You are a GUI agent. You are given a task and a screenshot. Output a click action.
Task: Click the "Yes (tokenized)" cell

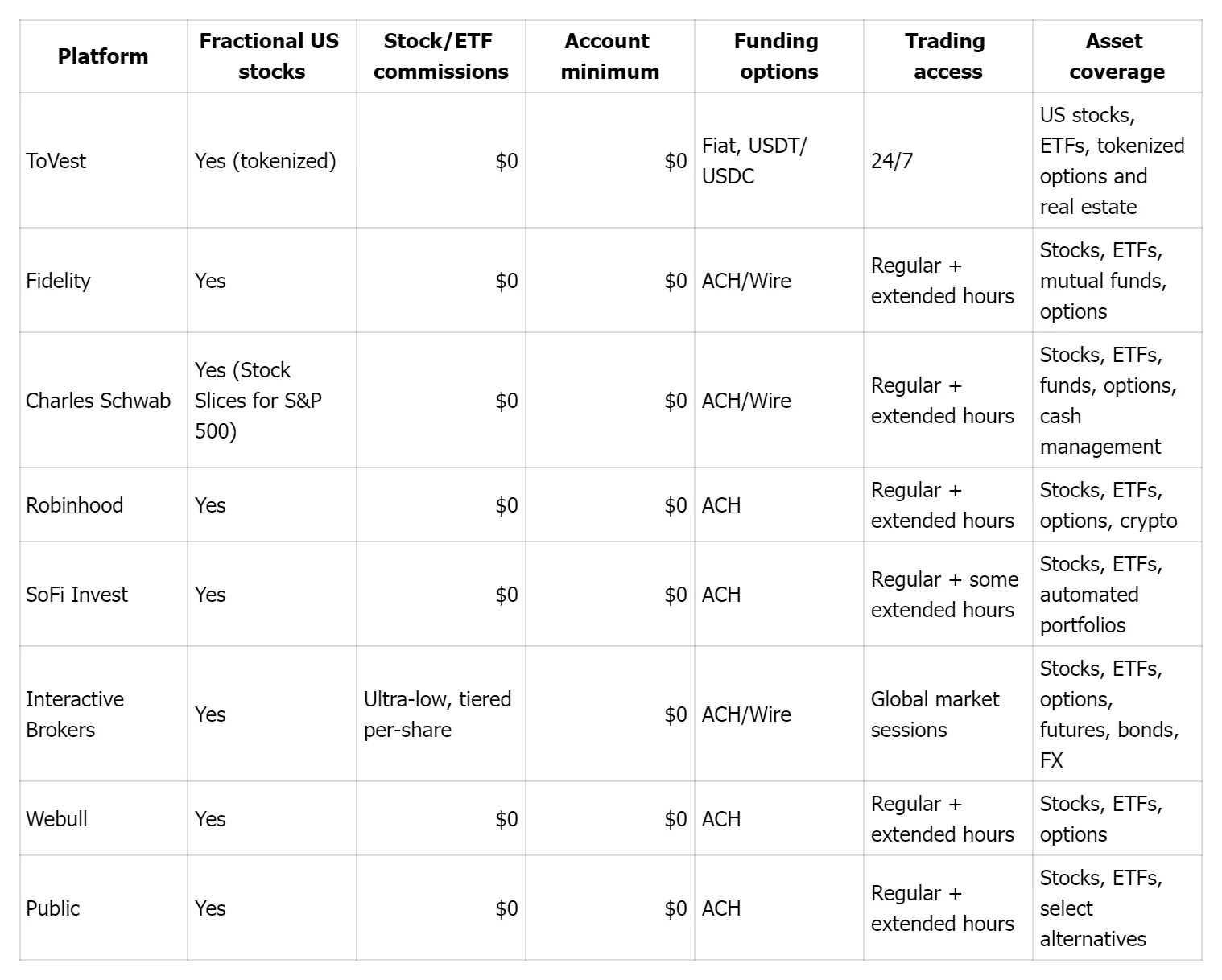[266, 161]
